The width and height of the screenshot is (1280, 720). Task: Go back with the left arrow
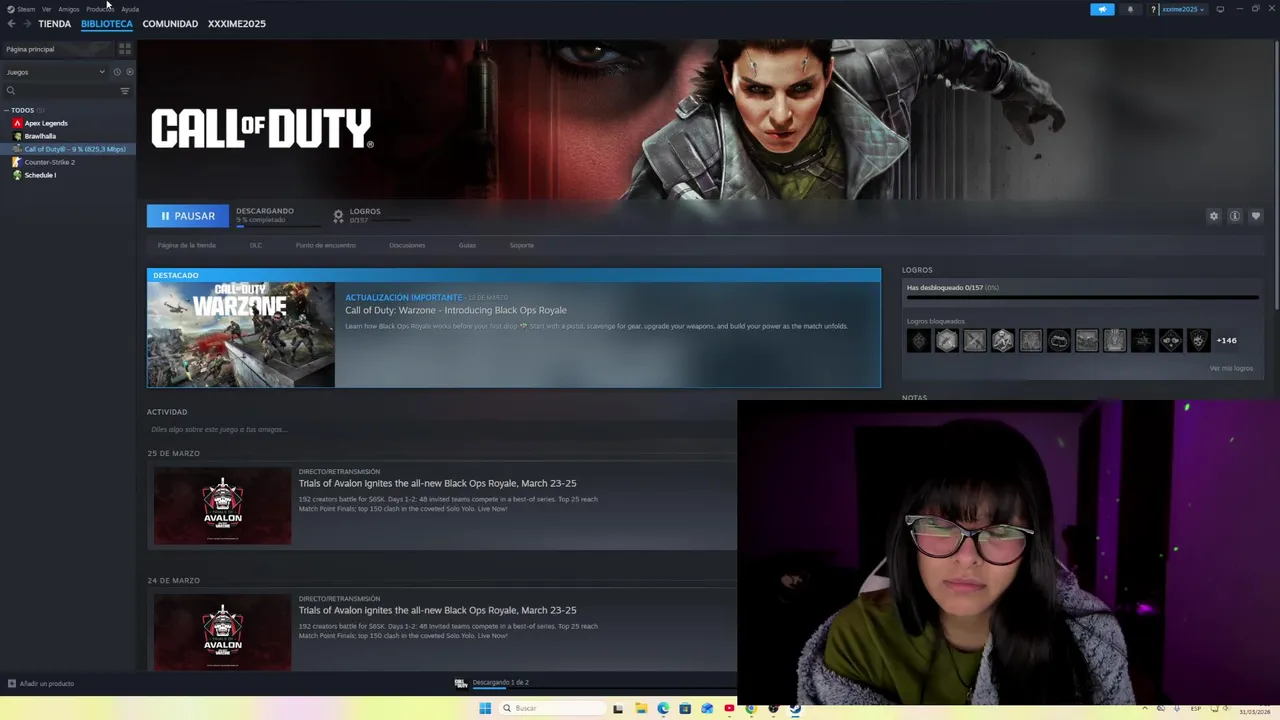12,23
